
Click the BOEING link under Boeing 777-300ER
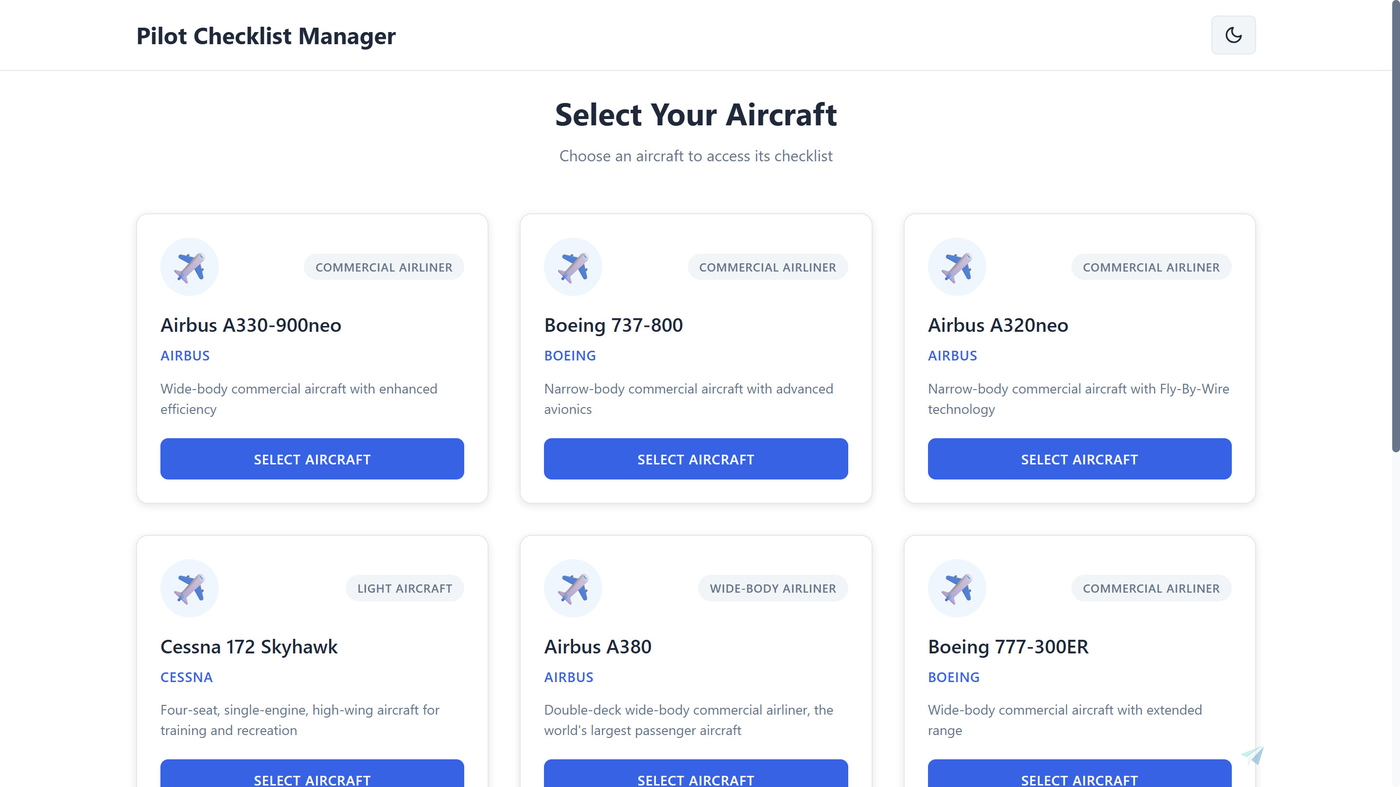[953, 677]
